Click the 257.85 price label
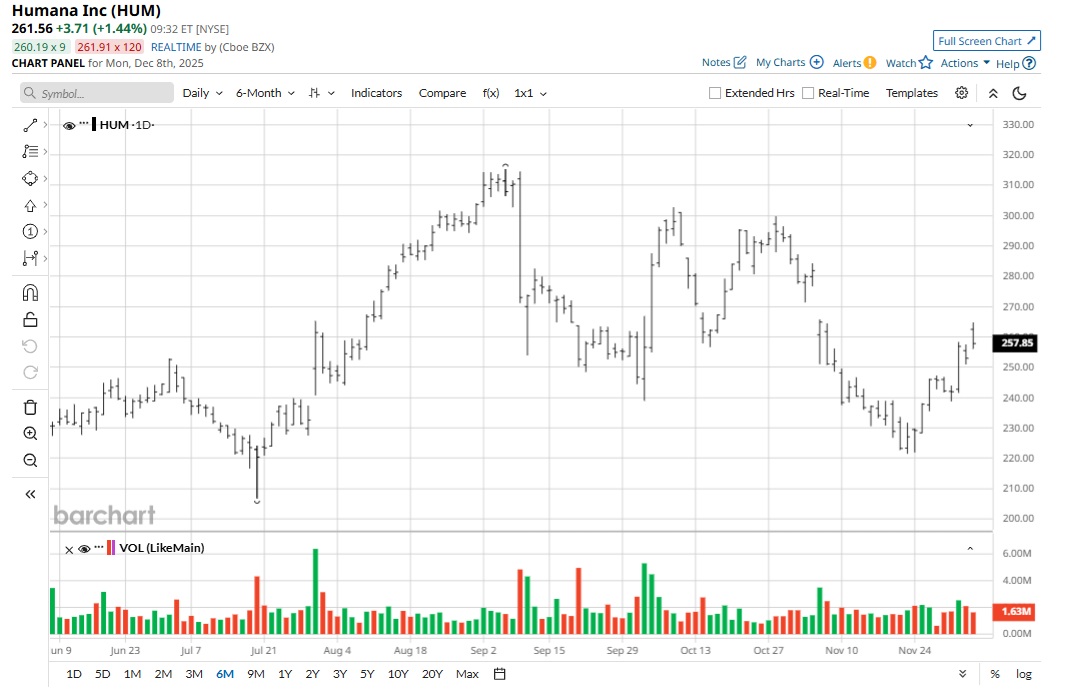 coord(1015,343)
